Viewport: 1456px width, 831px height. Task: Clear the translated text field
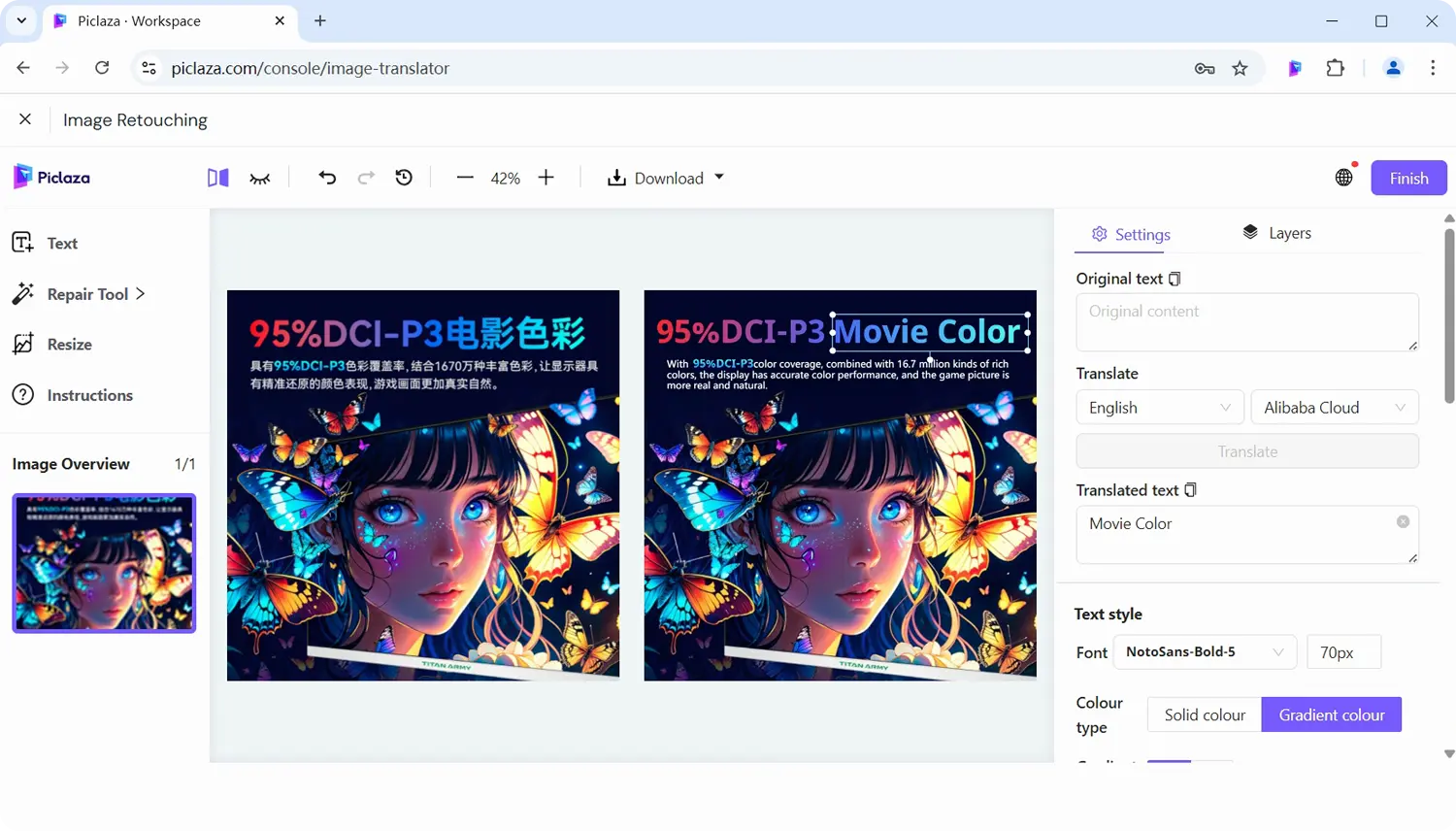1403,522
